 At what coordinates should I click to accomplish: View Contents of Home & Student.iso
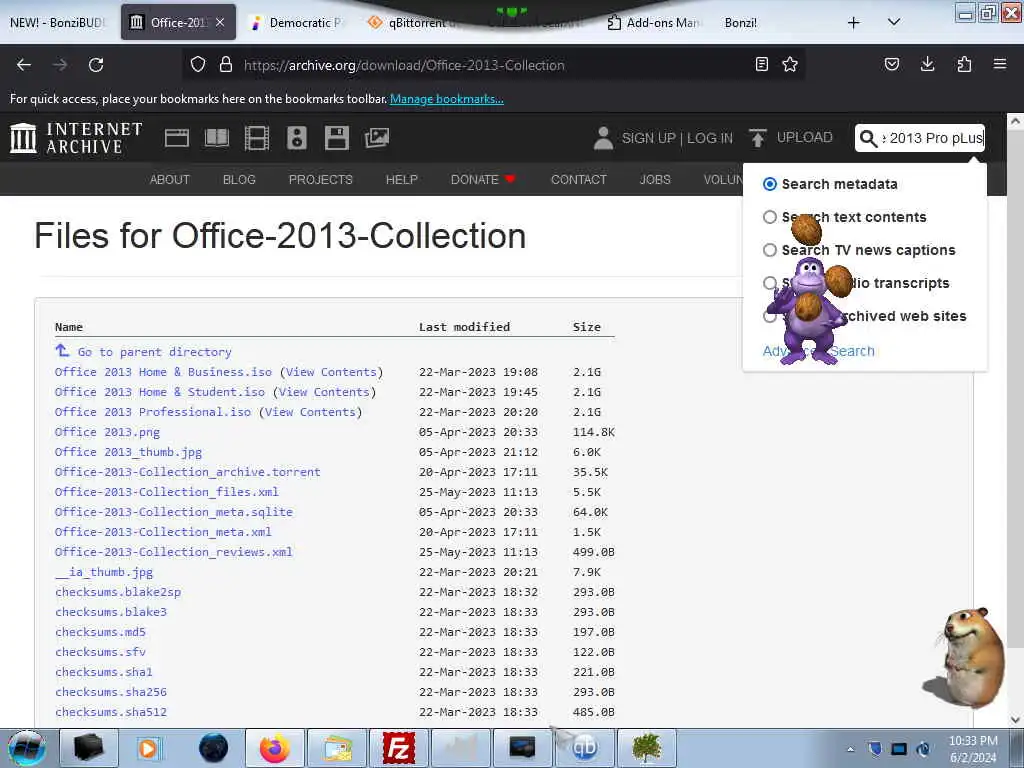click(324, 392)
